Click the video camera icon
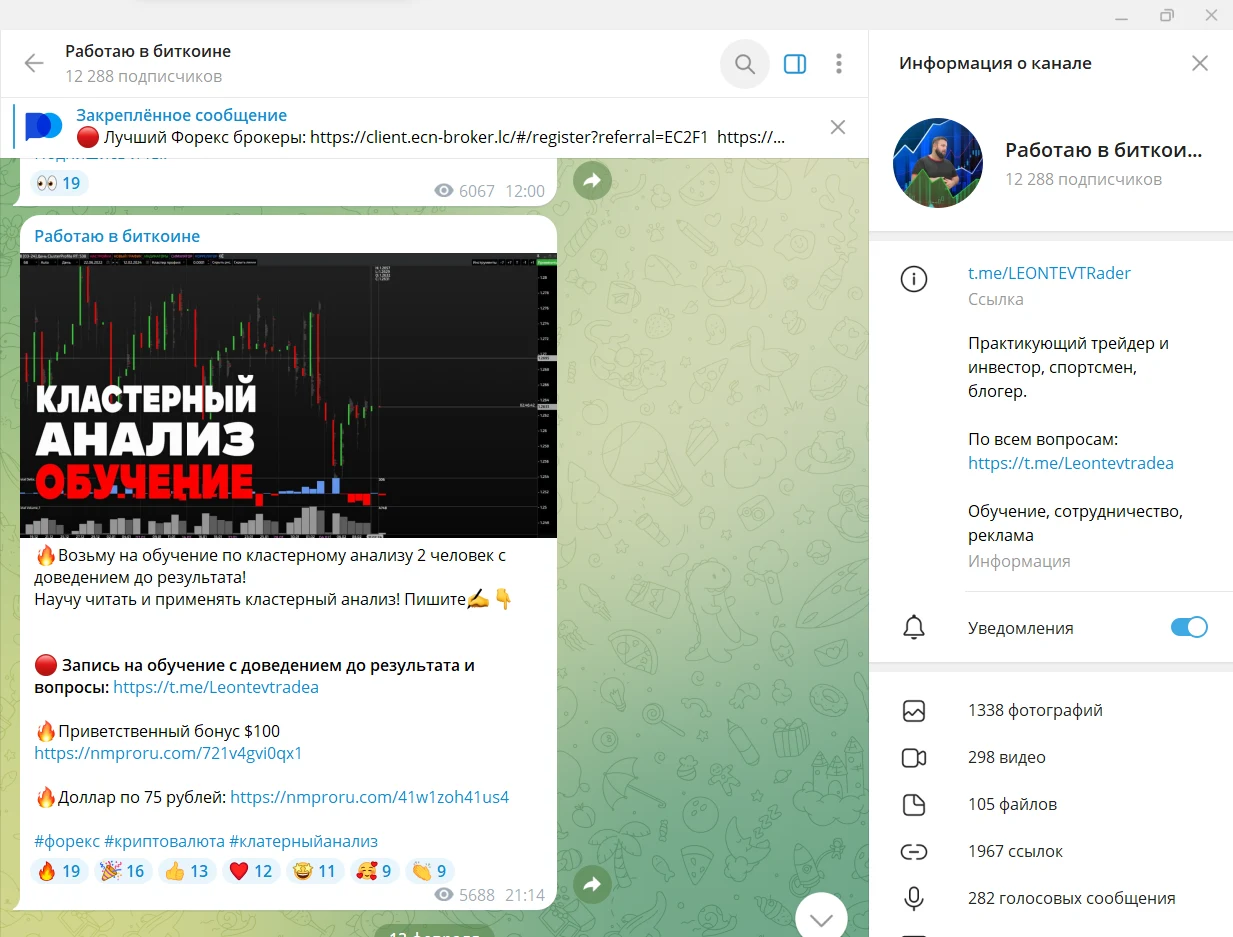This screenshot has height=937, width=1233. (914, 758)
